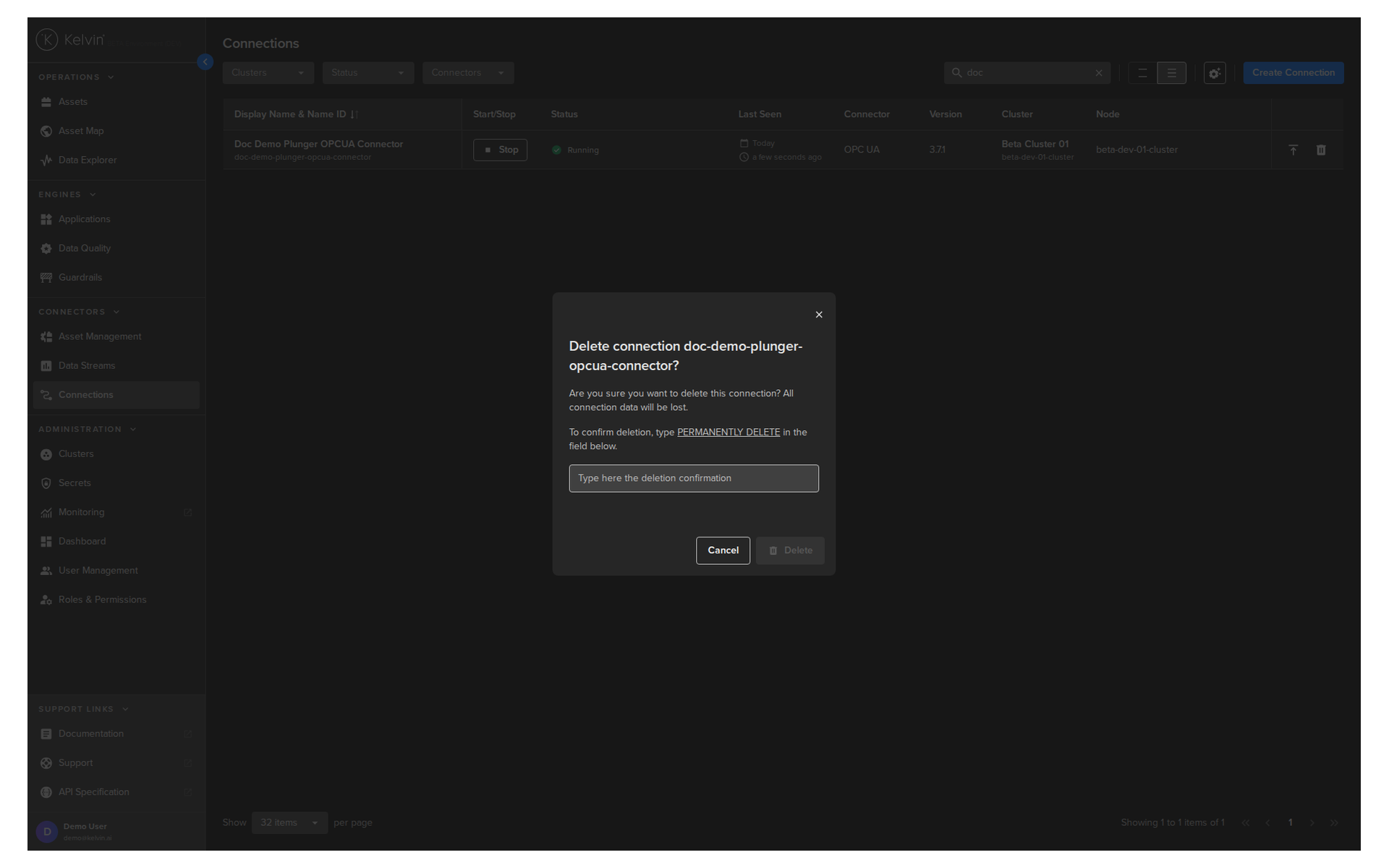Clear the 'doc' search field
Viewport: 1389px width, 868px height.
[x=1099, y=73]
